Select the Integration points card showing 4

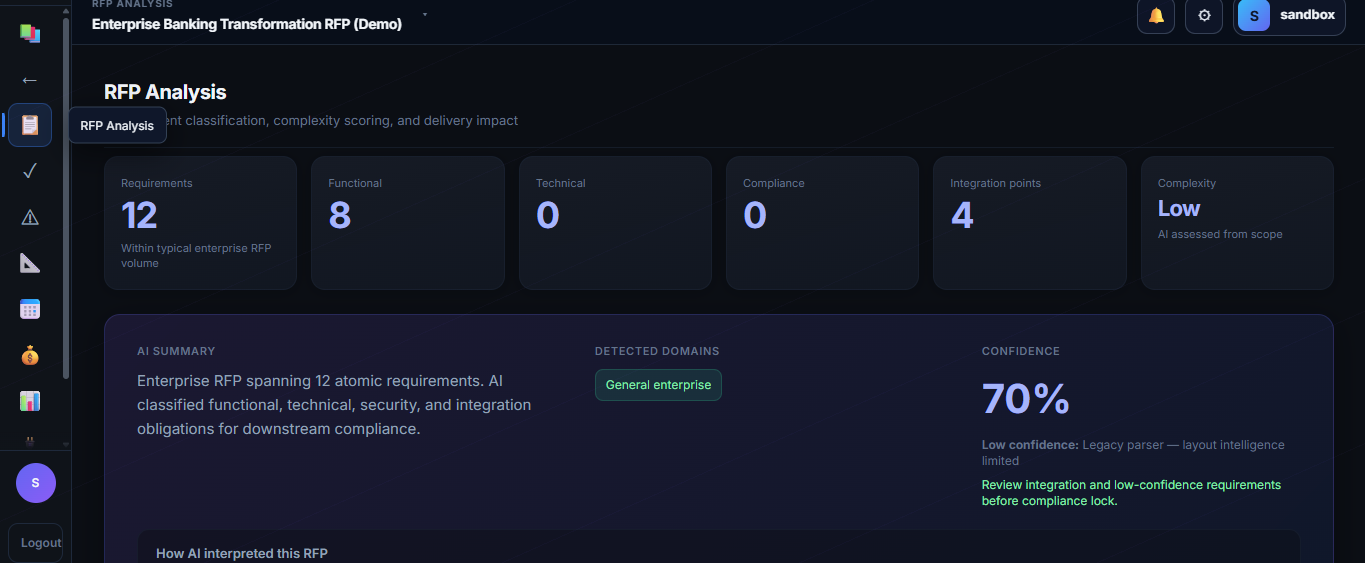[x=1030, y=223]
